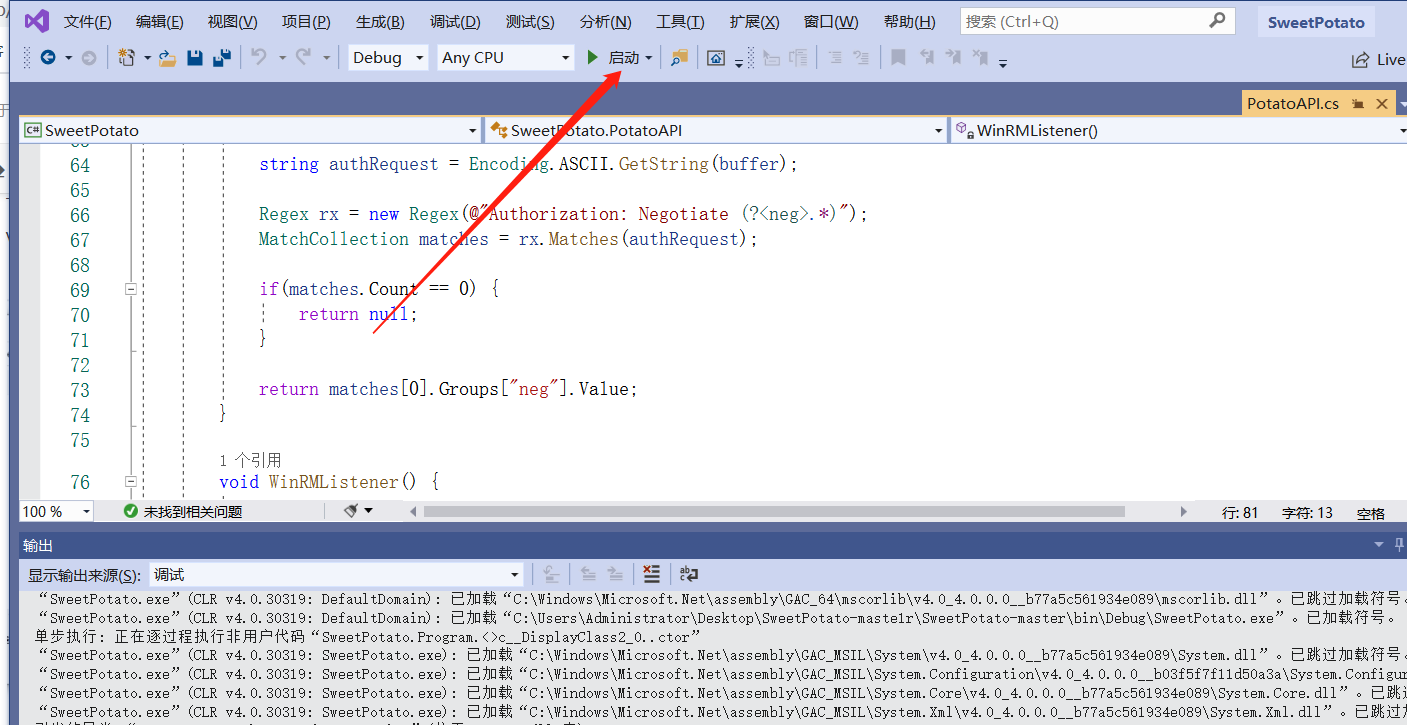Click the brush cleanup icon in editor footer

(352, 511)
